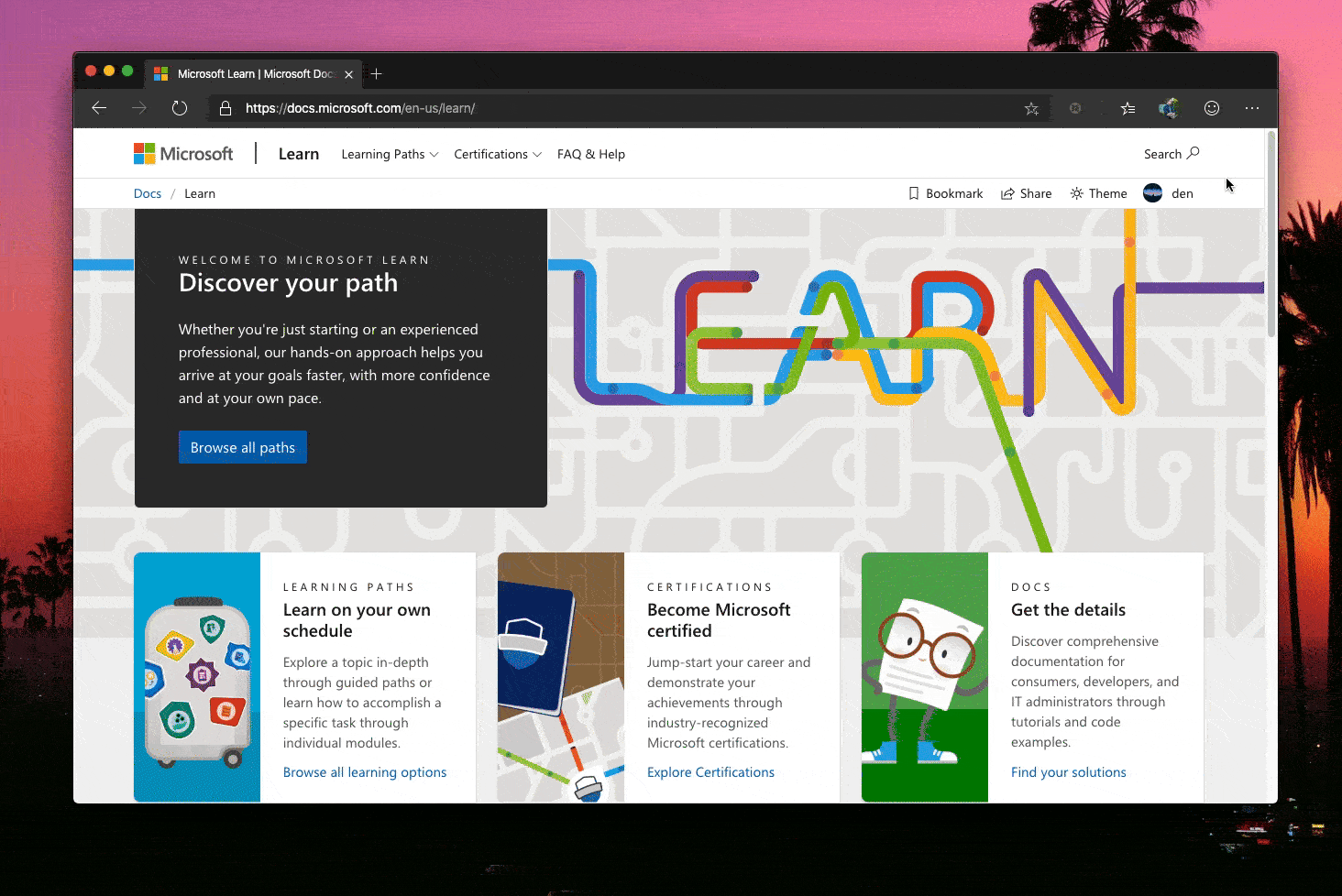Image resolution: width=1342 pixels, height=896 pixels.
Task: Click the paper character Docs card image
Action: pyautogui.click(x=925, y=677)
